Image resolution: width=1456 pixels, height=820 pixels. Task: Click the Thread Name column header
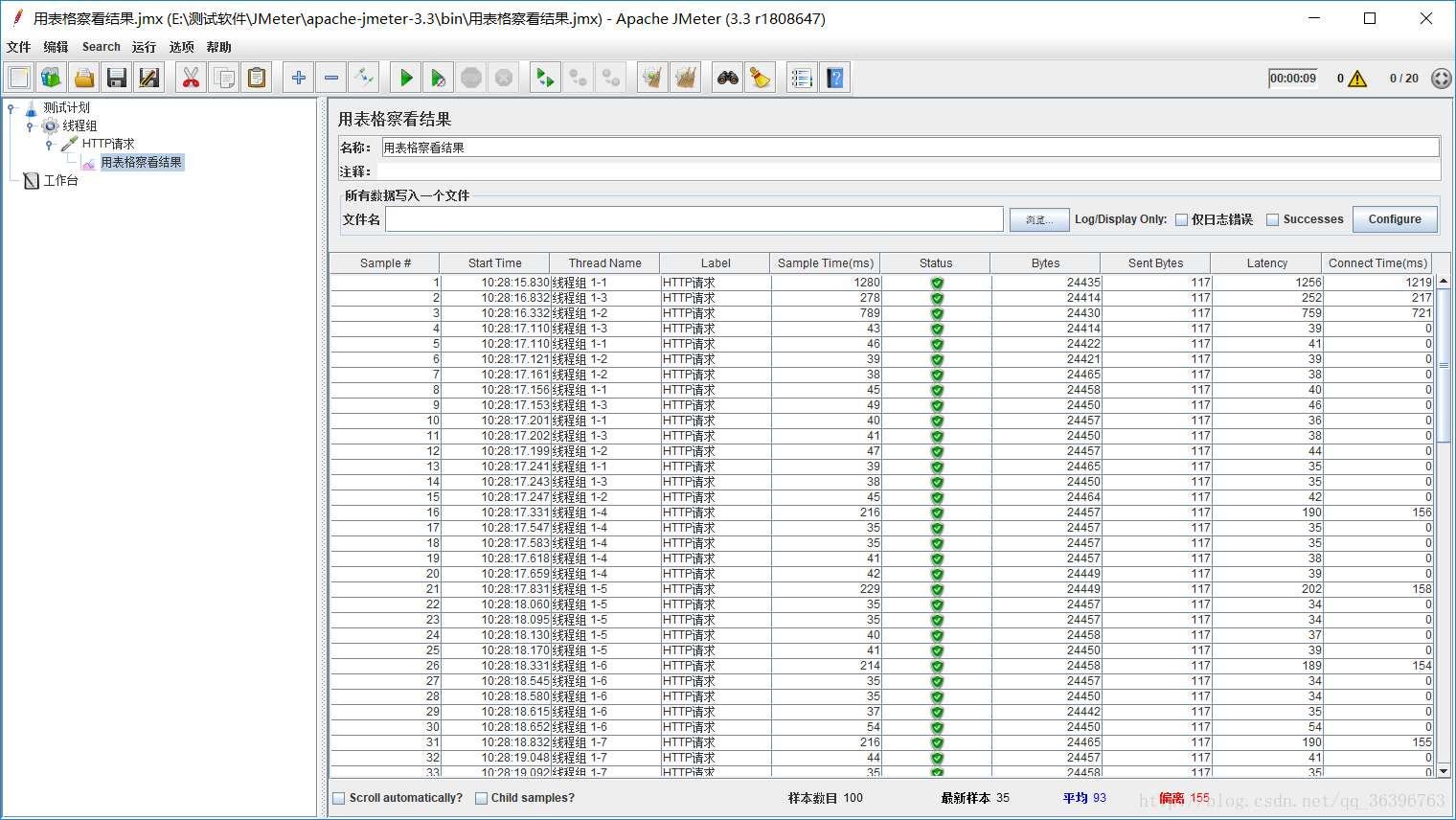[x=604, y=263]
